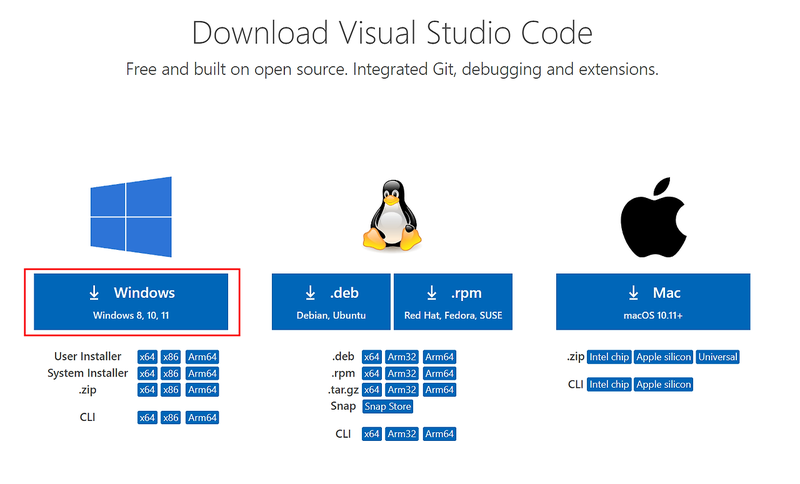Screen dimensions: 800x484
Task: Select Apple silicon Mac .zip download
Action: point(664,357)
